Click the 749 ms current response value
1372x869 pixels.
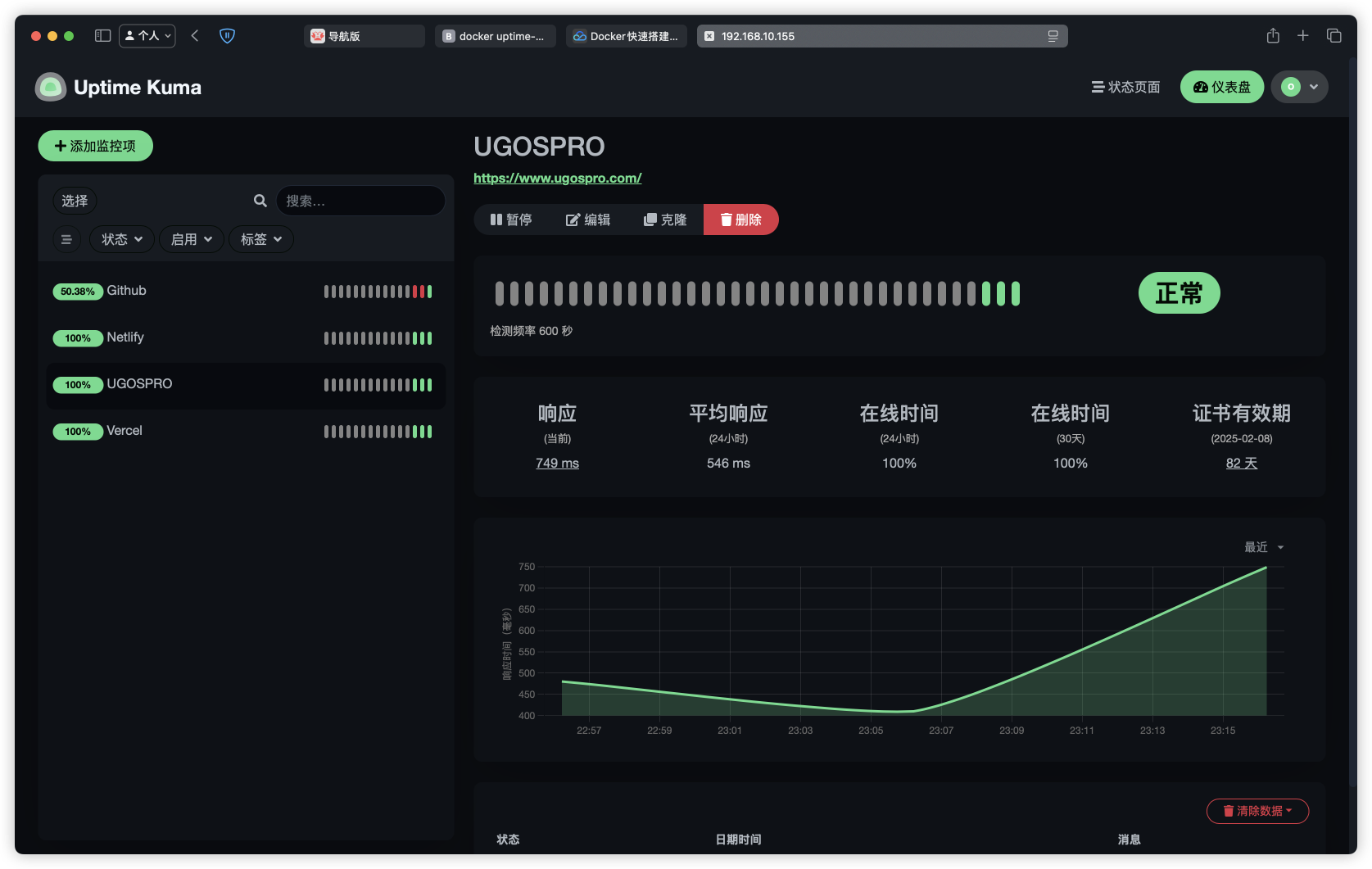[557, 463]
